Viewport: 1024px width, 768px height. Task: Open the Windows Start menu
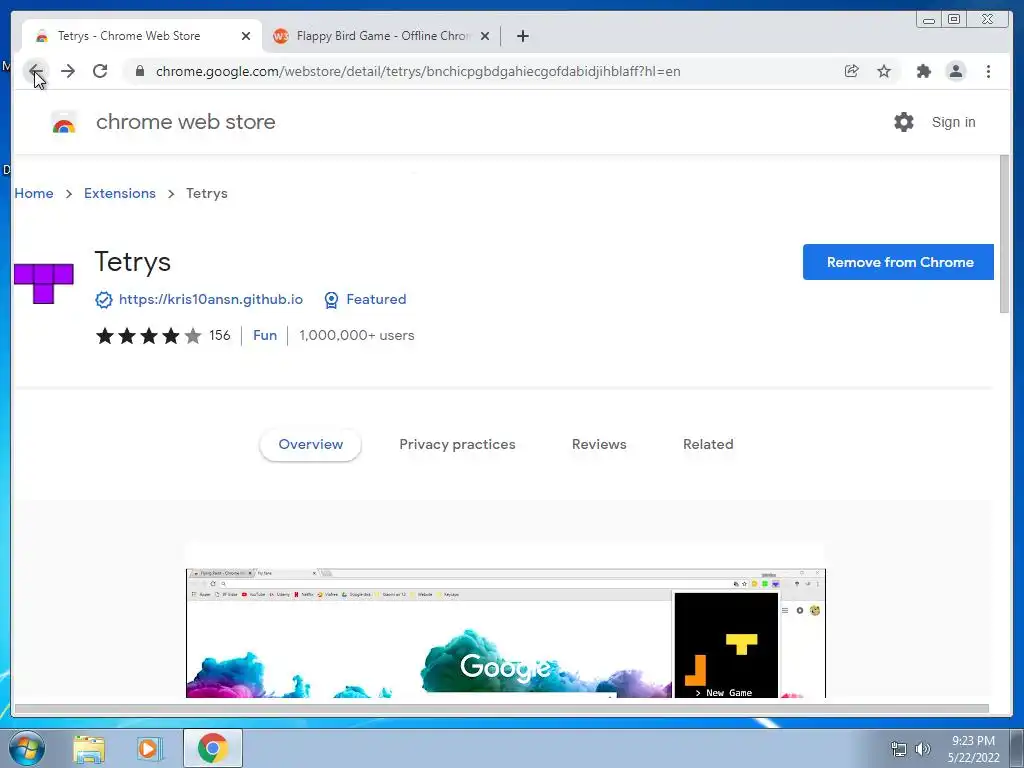pos(27,748)
